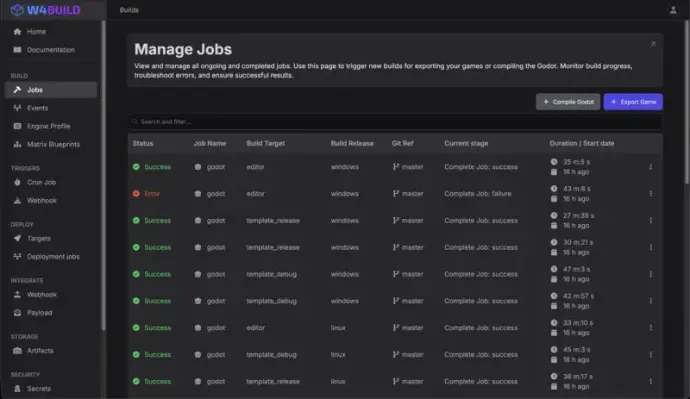This screenshot has height=399, width=690.
Task: Click the W4BUILD logo
Action: coord(45,10)
